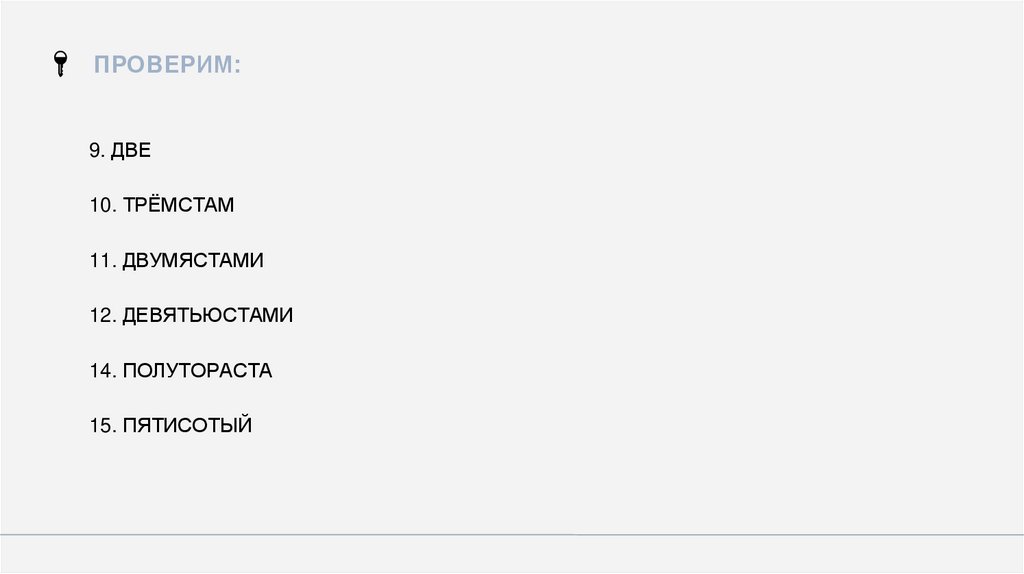
Task: Click the first letter П of ПЯТИСОТЫЙ
Action: 129,426
